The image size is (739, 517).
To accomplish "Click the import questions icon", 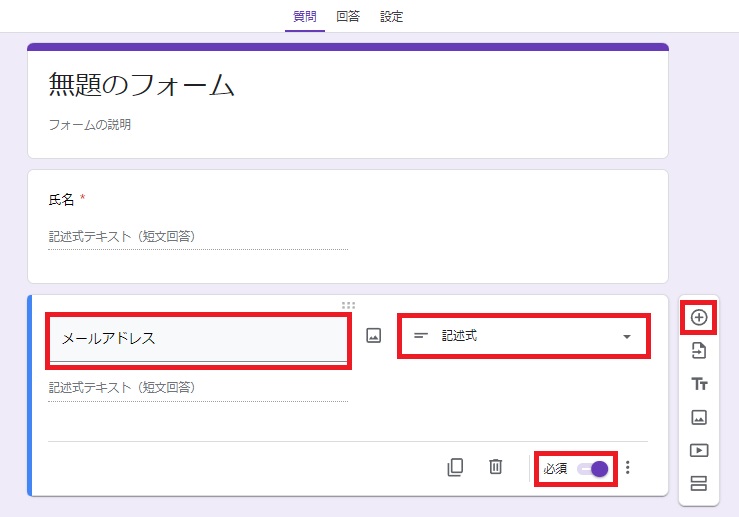I will 698,351.
